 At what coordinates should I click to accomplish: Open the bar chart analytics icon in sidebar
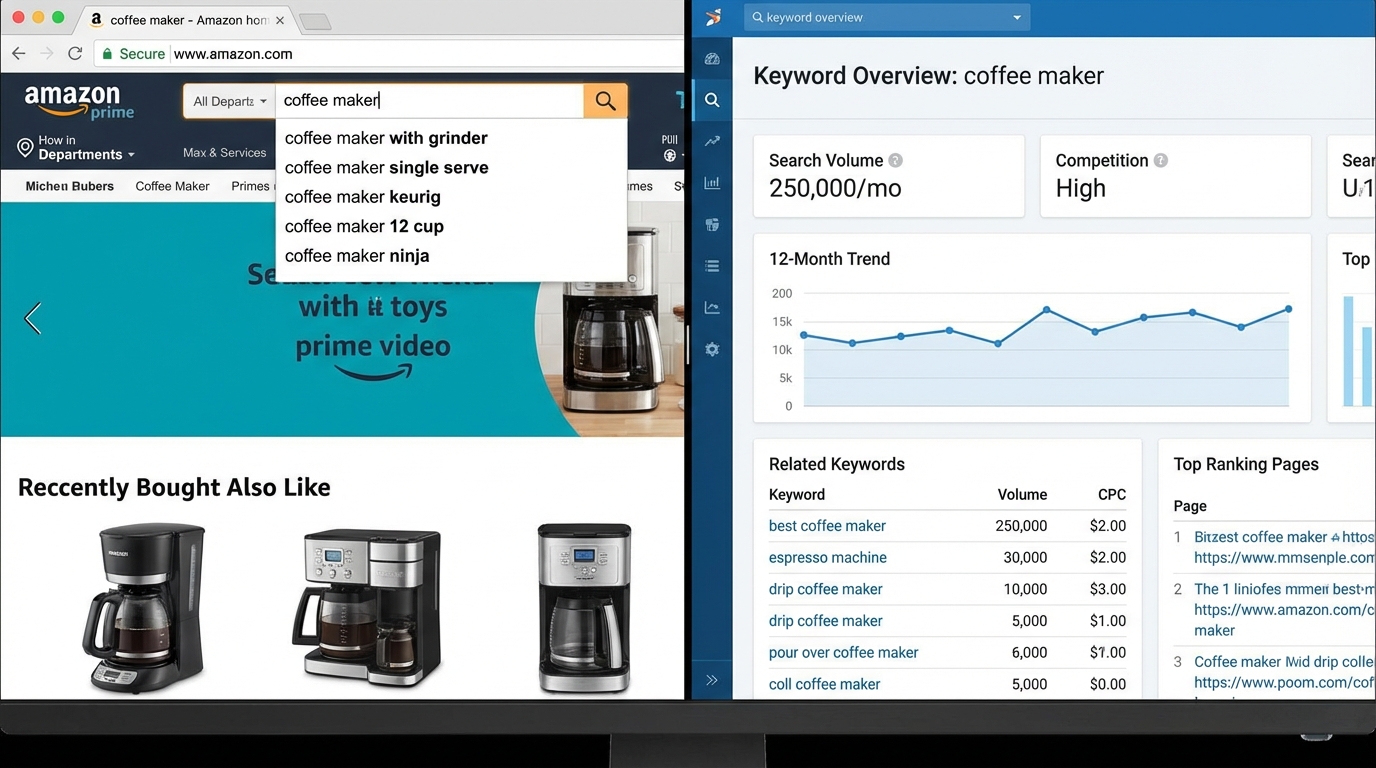(x=711, y=182)
